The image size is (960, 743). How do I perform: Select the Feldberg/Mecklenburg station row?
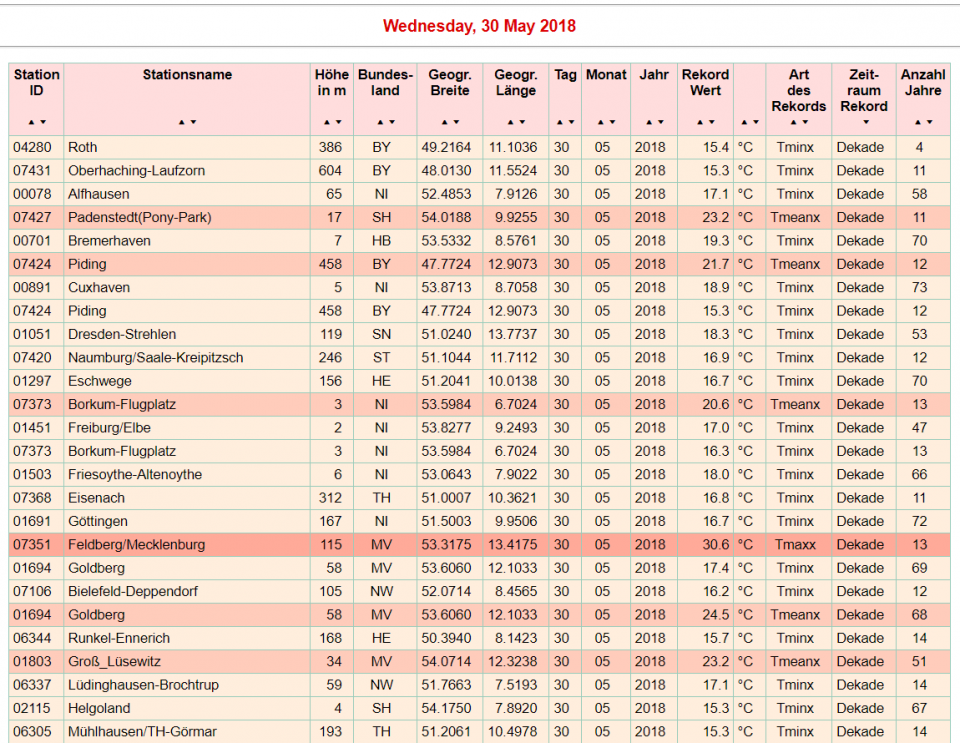pos(136,545)
